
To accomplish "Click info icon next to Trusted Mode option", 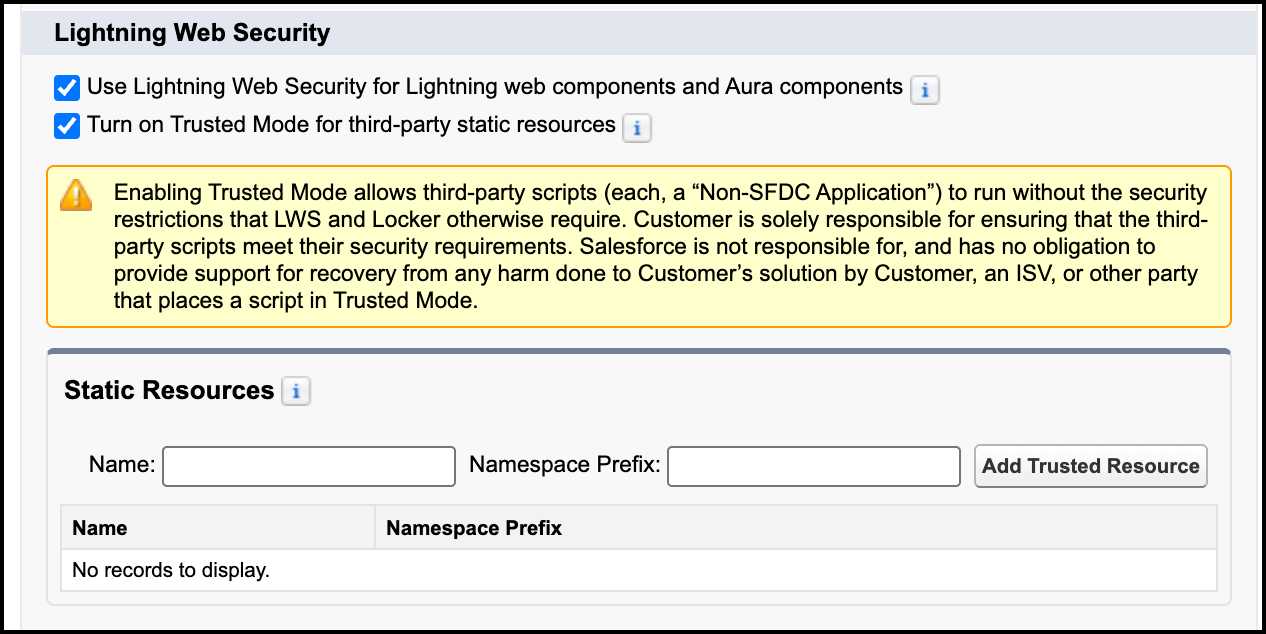I will coord(637,128).
